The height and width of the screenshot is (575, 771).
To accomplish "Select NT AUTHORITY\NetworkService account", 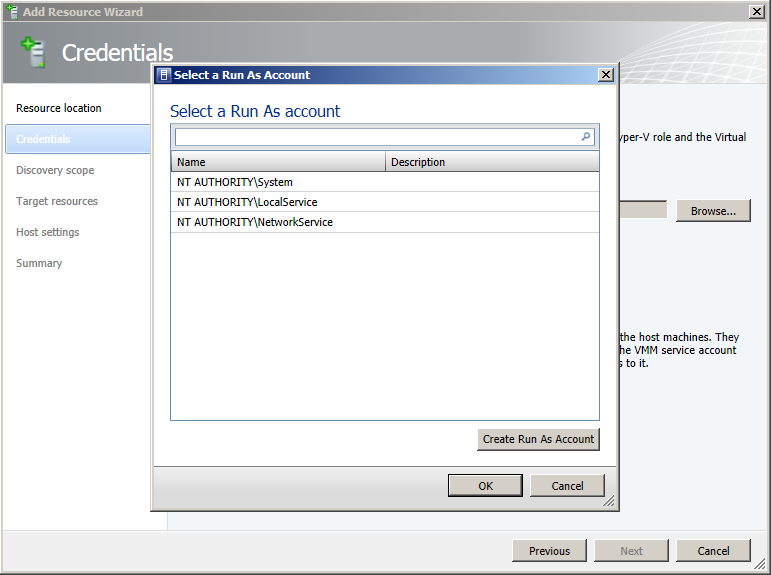I will 255,222.
